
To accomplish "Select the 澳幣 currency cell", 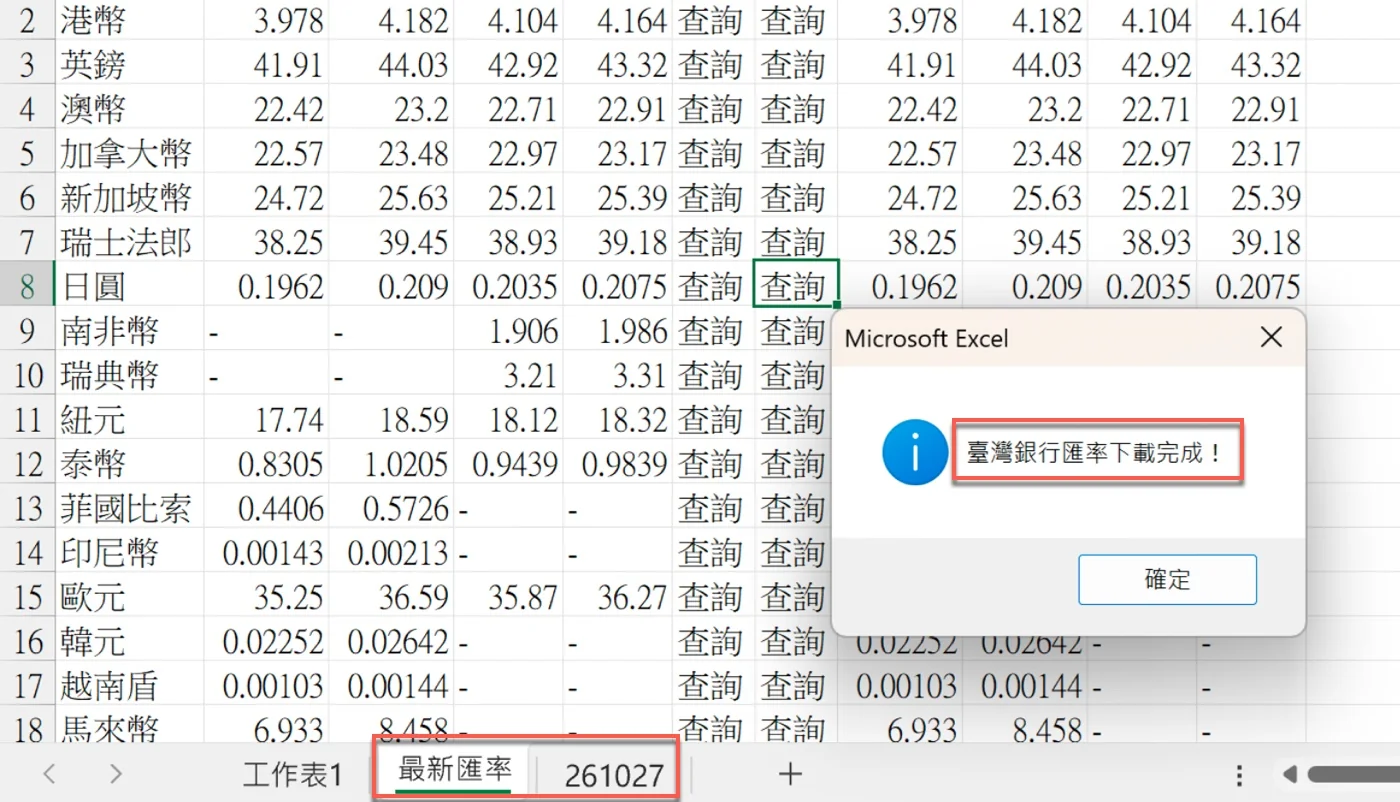I will (129, 108).
